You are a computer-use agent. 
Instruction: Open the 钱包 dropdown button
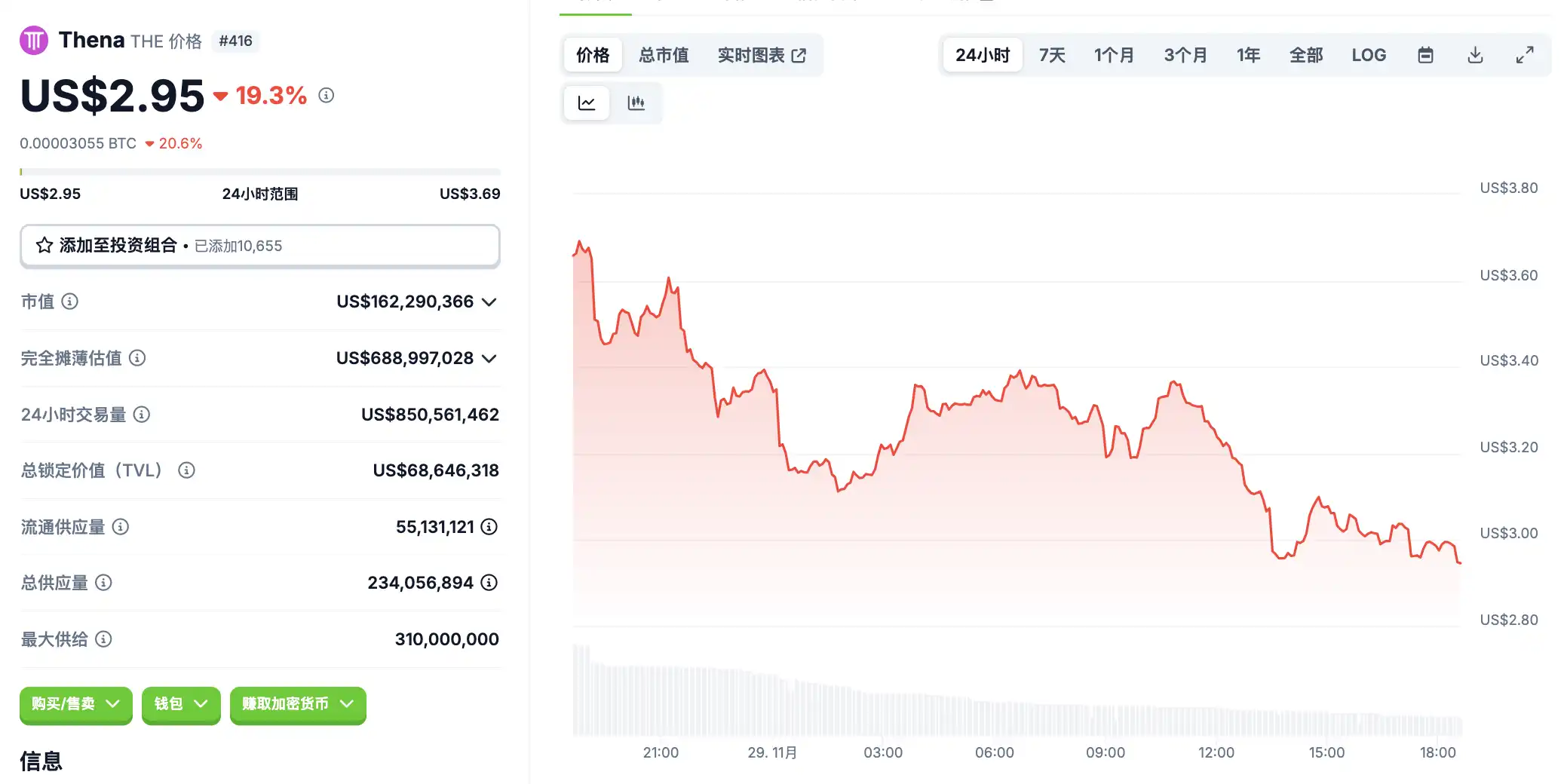click(x=181, y=704)
